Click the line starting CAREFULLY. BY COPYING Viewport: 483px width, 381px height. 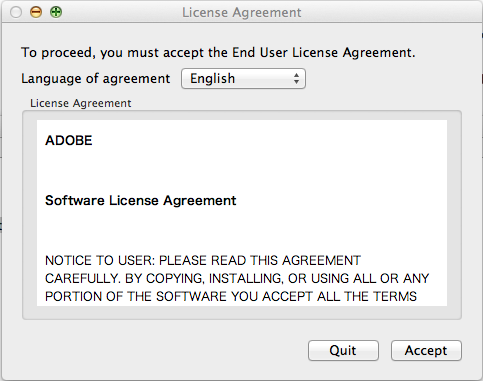click(237, 278)
